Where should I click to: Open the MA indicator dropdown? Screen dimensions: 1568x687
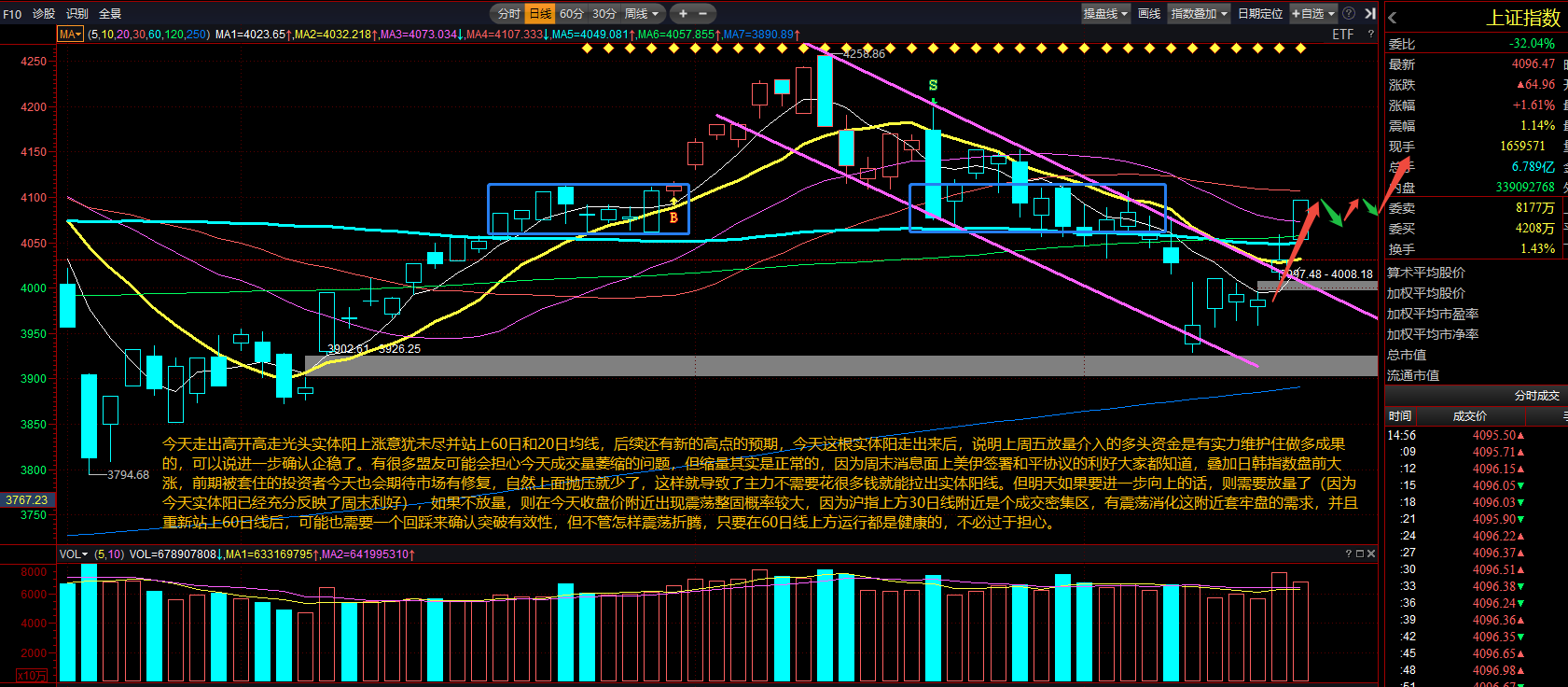71,34
